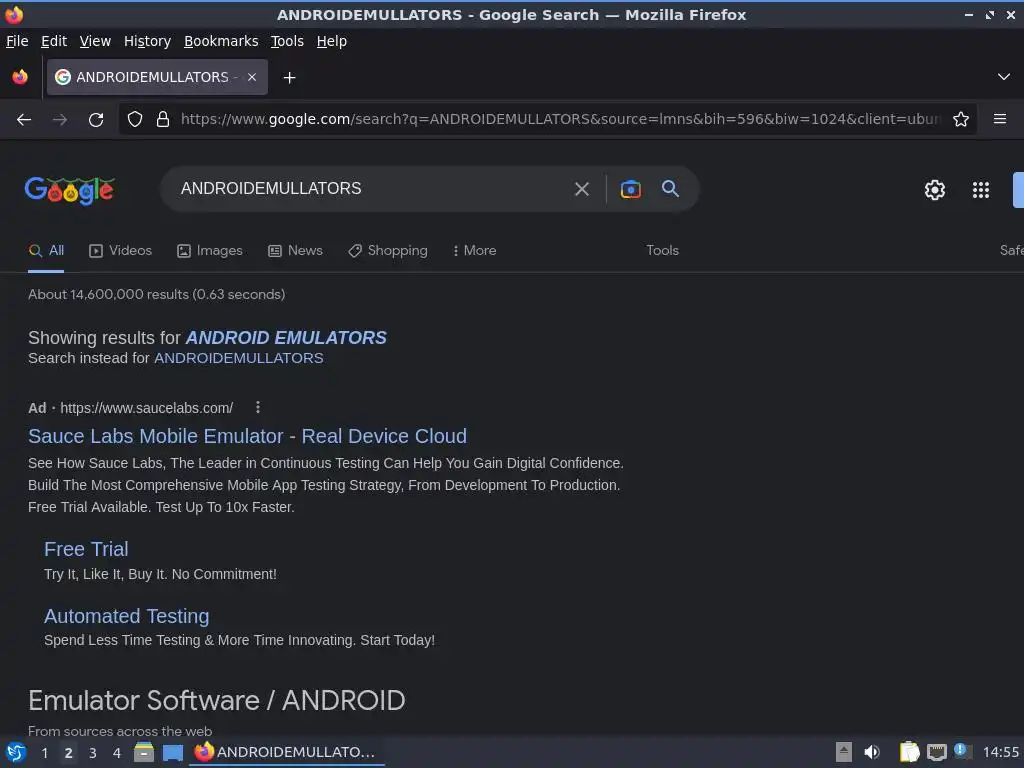1024x768 pixels.
Task: Switch to workspace 4
Action: [117, 753]
